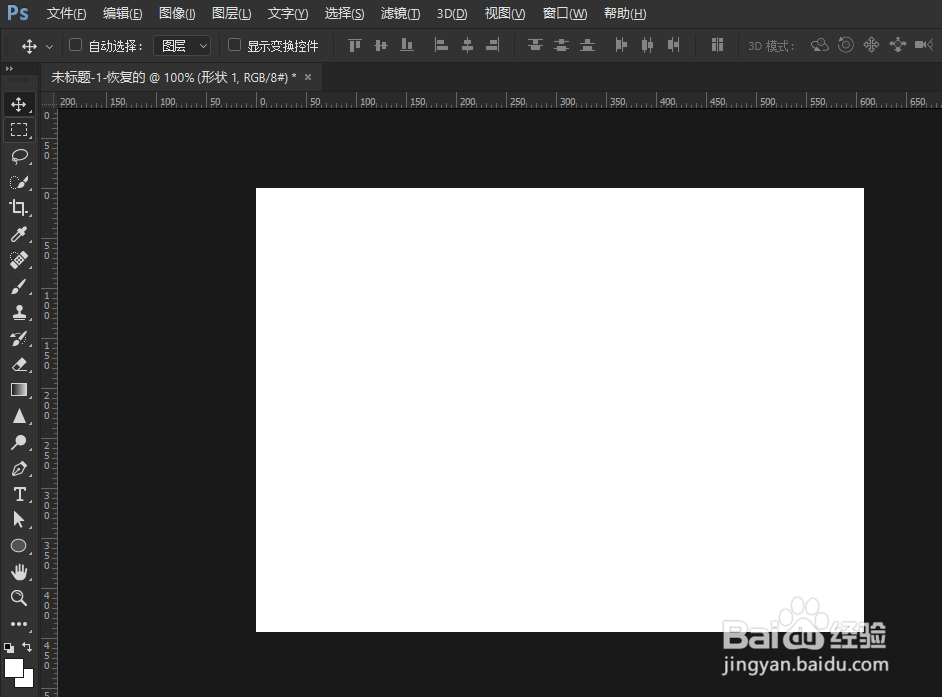Select the Healing Brush tool
Image resolution: width=942 pixels, height=697 pixels.
coord(19,260)
